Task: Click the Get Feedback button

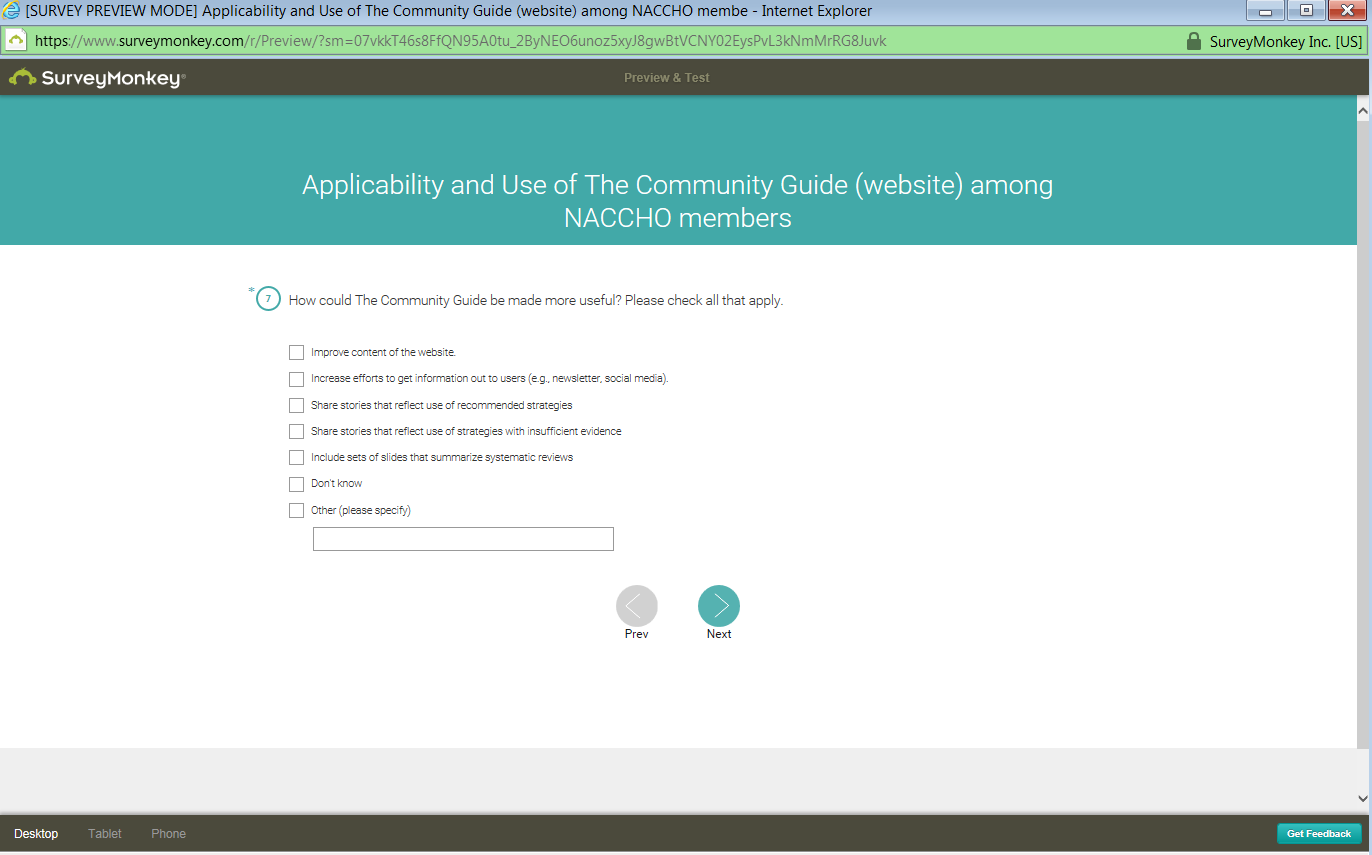Action: point(1319,834)
